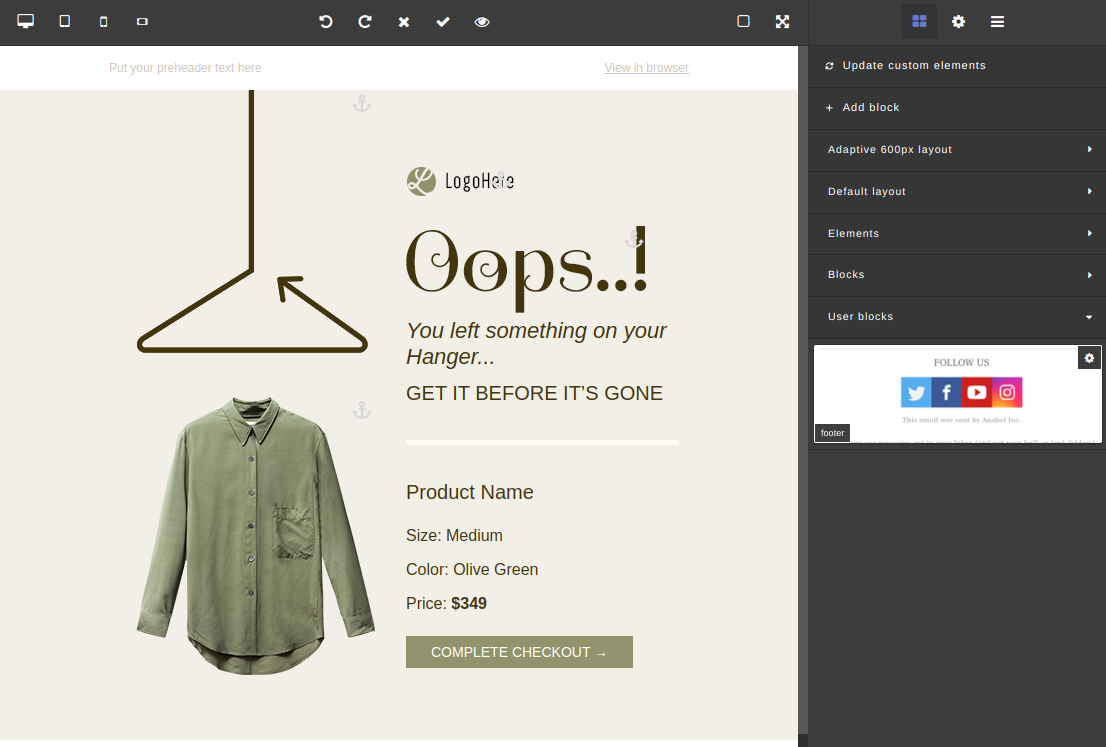The image size is (1106, 747).
Task: Click the YouTube icon in footer preview
Action: (977, 392)
